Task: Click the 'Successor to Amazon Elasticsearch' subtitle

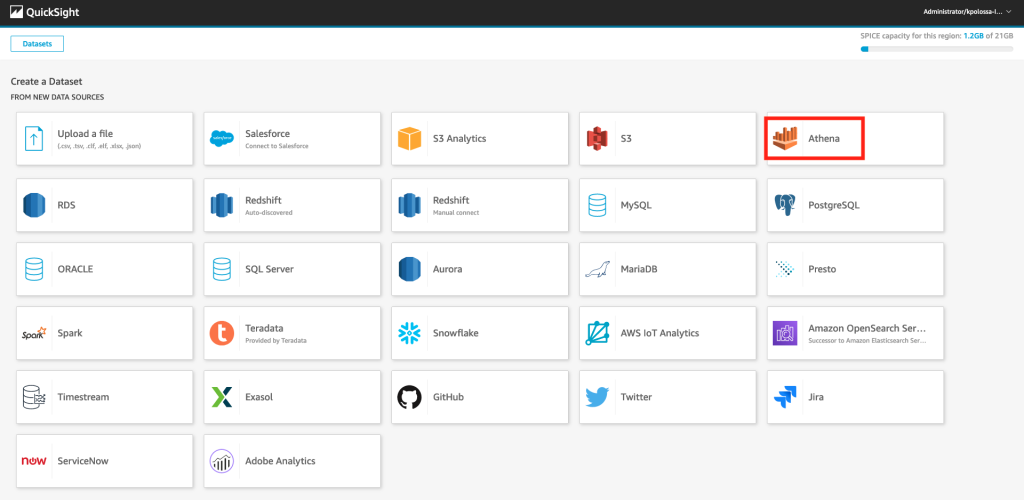Action: pyautogui.click(x=867, y=340)
